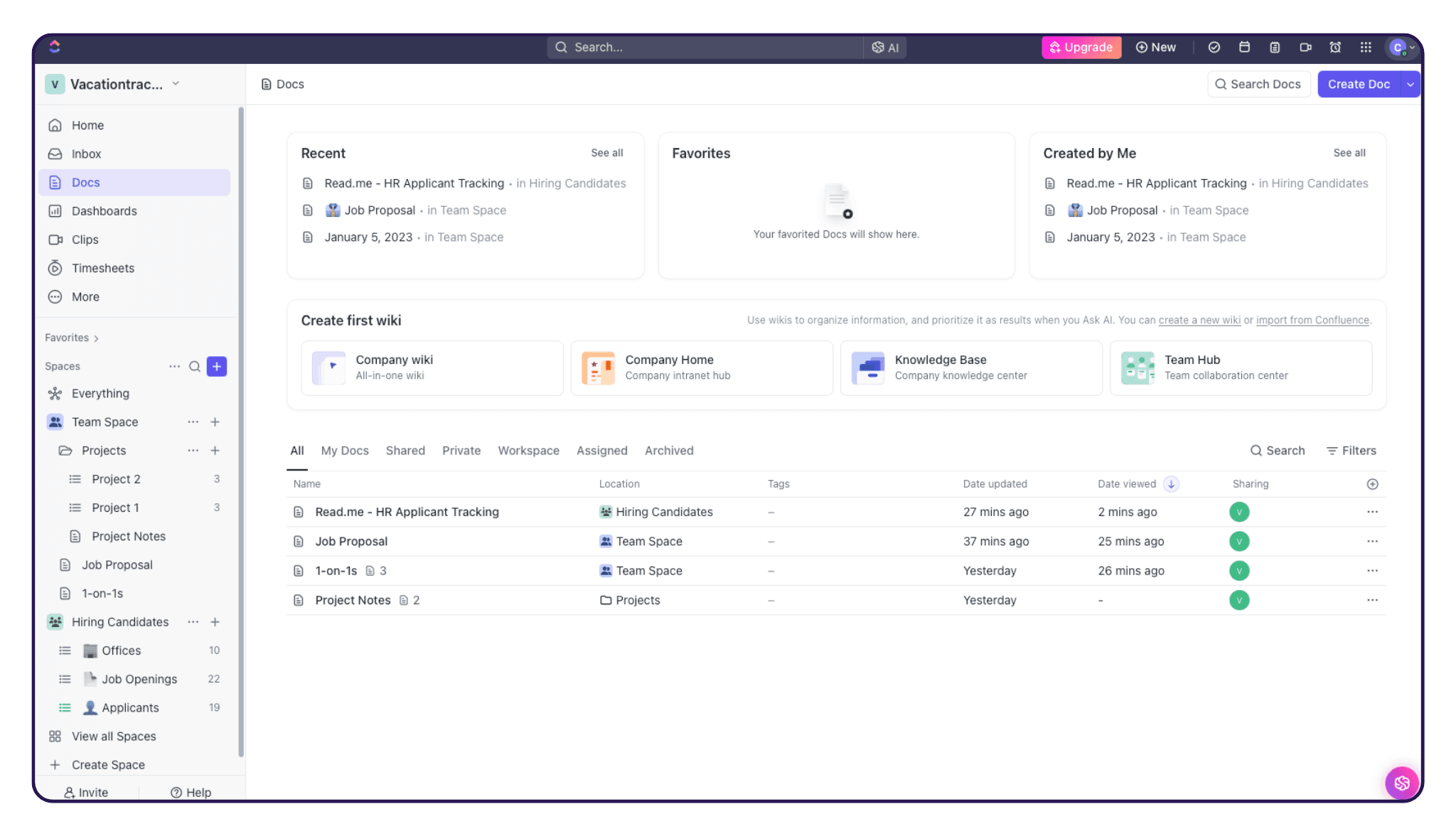Screen dimensions: 1456x836
Task: Expand the Vacationtrac workspace dropdown
Action: 175,84
